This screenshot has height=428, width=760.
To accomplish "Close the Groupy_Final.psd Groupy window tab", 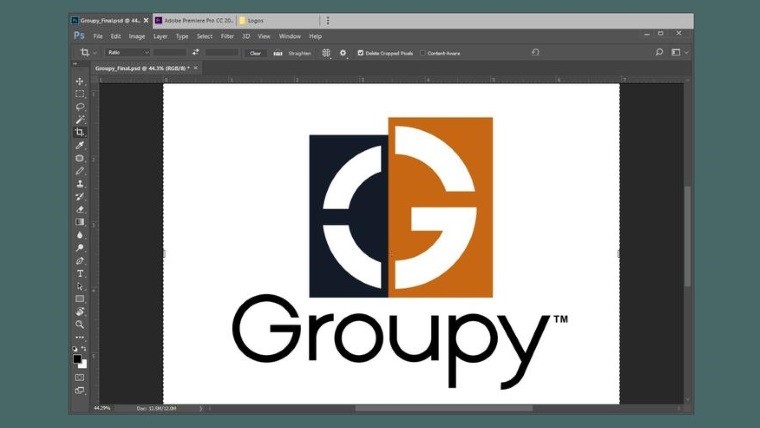I will (146, 20).
